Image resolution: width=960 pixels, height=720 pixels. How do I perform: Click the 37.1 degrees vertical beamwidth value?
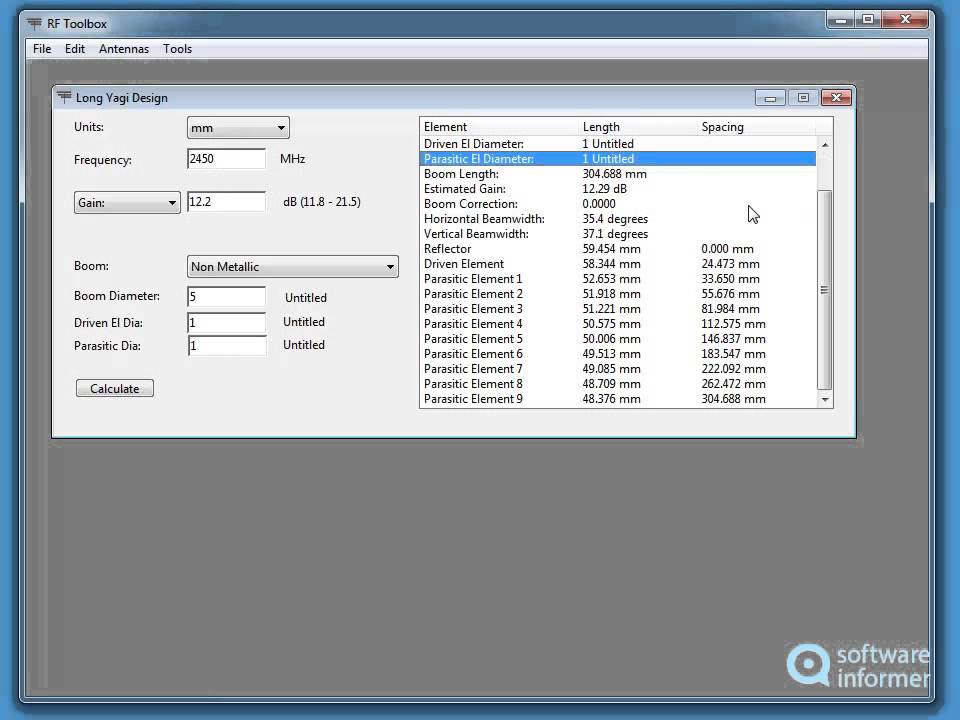(x=615, y=234)
